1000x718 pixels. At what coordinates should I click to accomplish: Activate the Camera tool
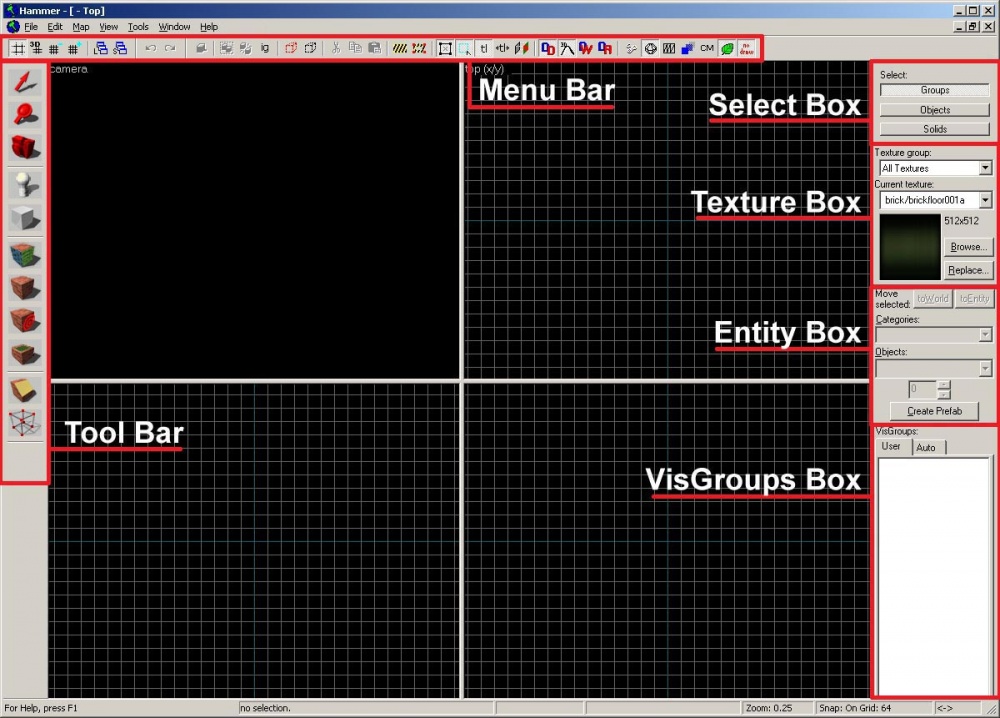25,148
